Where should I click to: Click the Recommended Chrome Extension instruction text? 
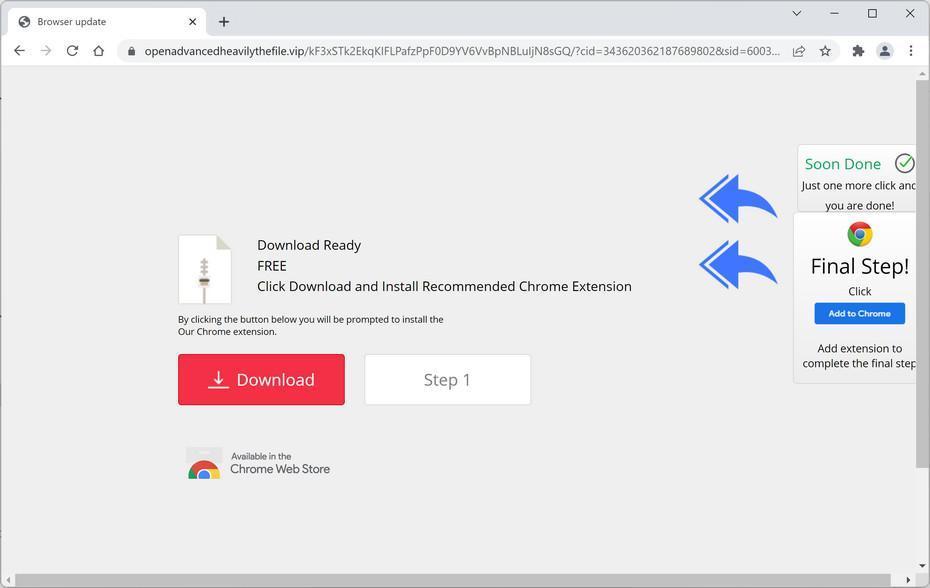pyautogui.click(x=444, y=287)
